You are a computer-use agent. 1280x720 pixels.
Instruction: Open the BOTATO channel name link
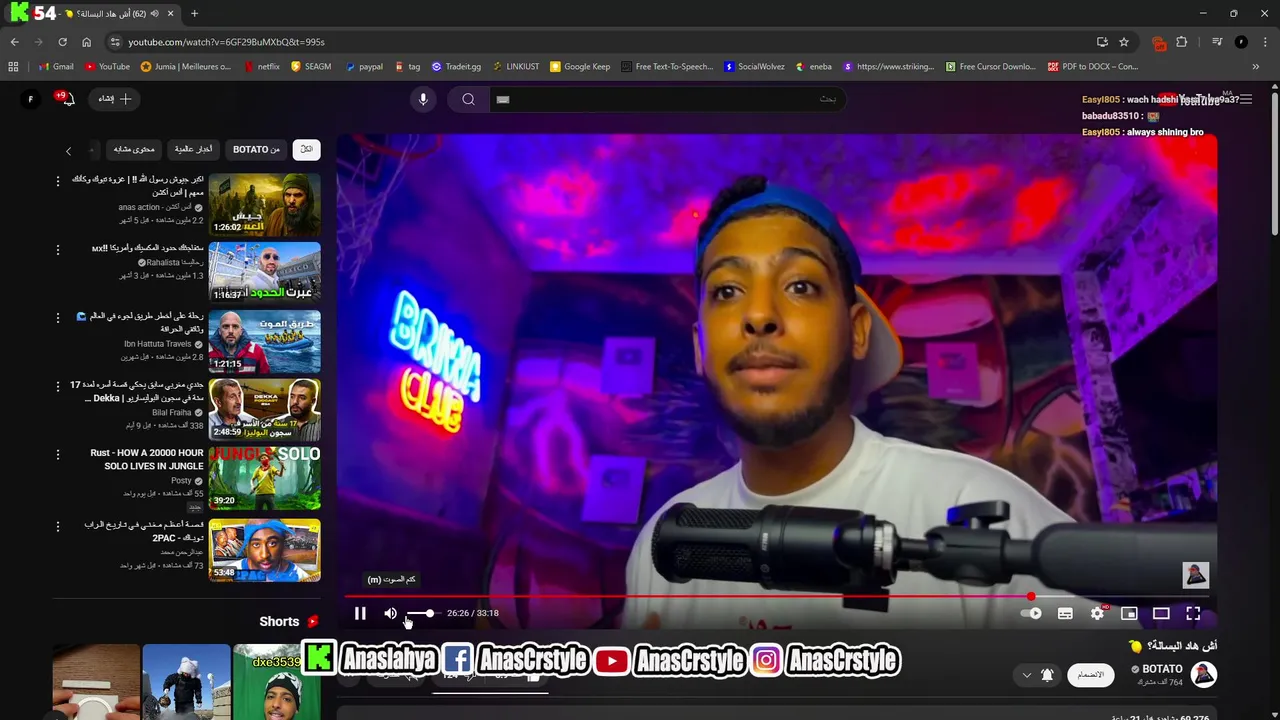(x=1162, y=669)
